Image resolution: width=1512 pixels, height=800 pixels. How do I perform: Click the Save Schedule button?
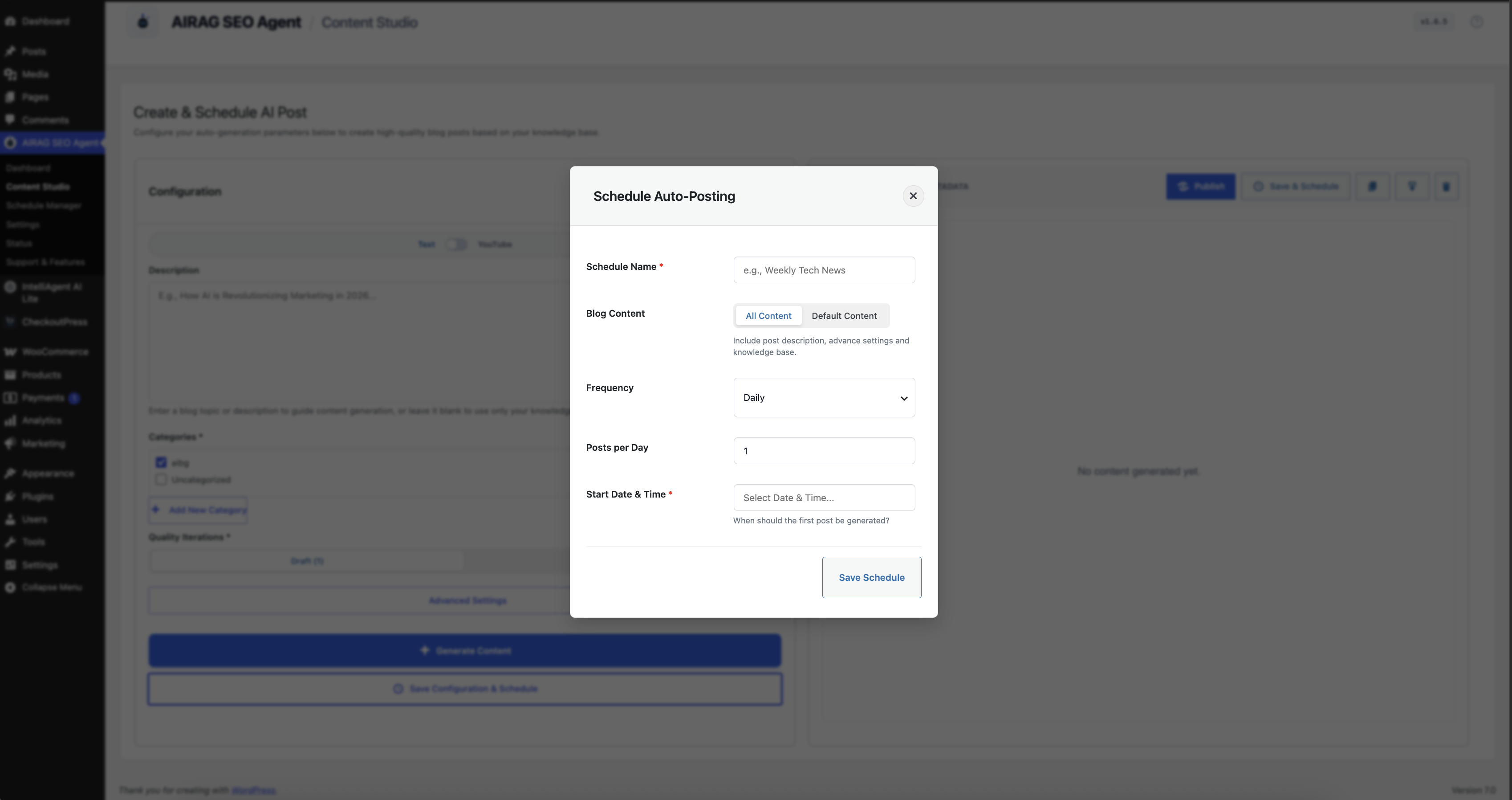(872, 577)
